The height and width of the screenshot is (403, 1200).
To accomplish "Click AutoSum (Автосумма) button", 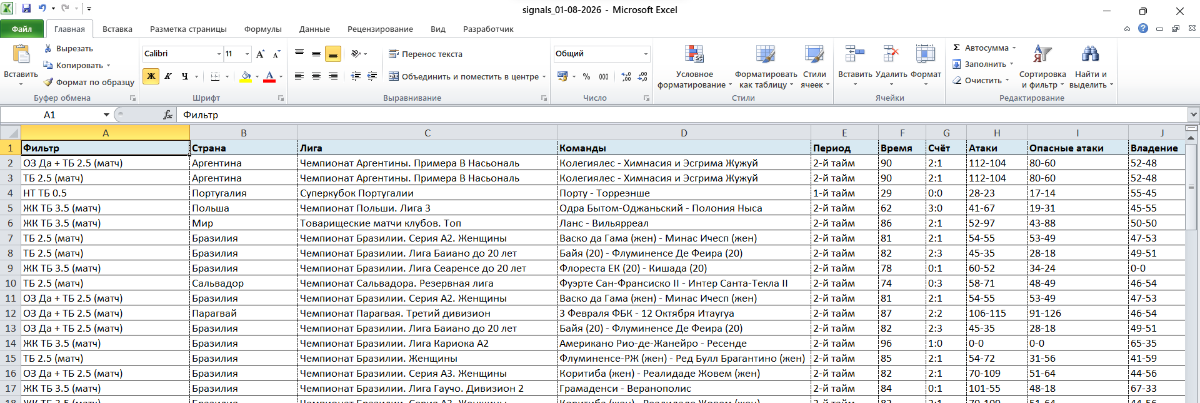I will (x=984, y=48).
